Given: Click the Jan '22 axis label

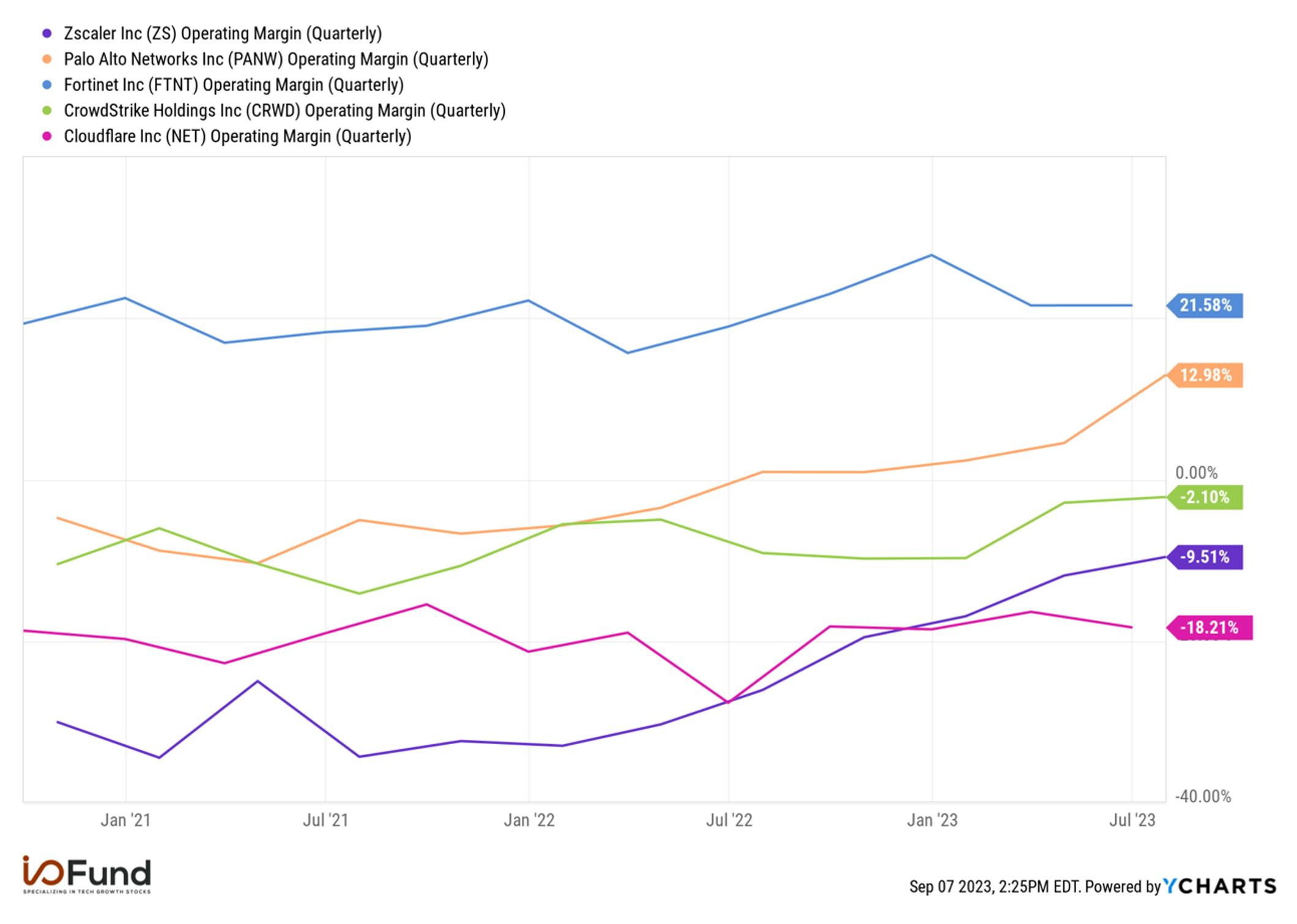Looking at the screenshot, I should click(x=529, y=821).
